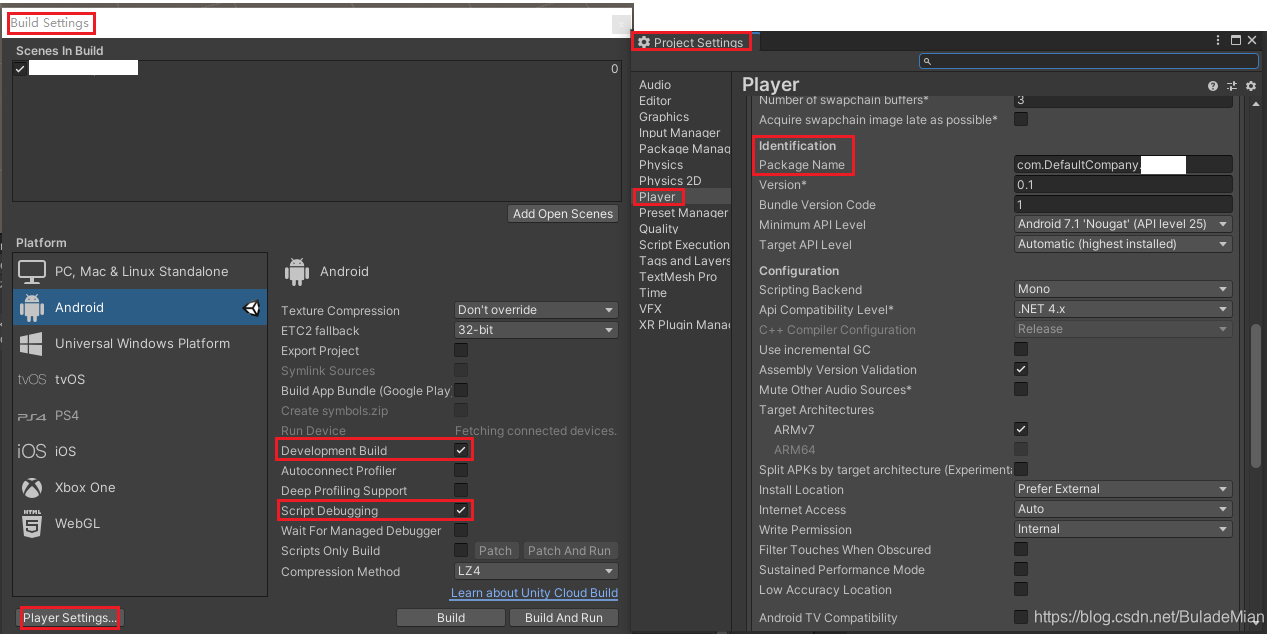Click the Player preset selector icon
This screenshot has width=1274, height=636.
(1232, 86)
